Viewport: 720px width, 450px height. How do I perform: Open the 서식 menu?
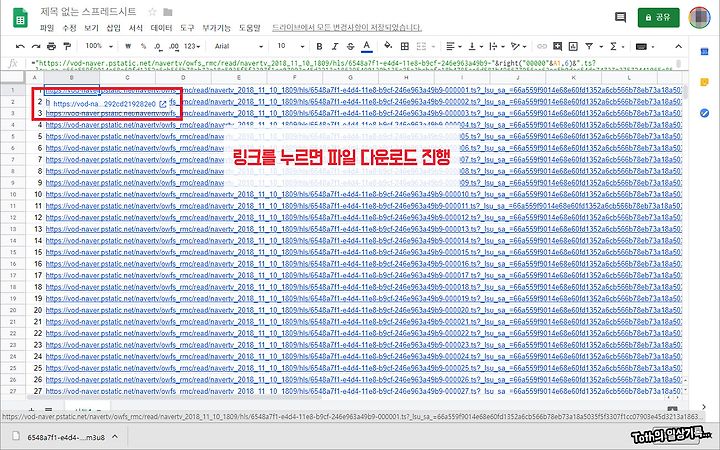click(135, 28)
